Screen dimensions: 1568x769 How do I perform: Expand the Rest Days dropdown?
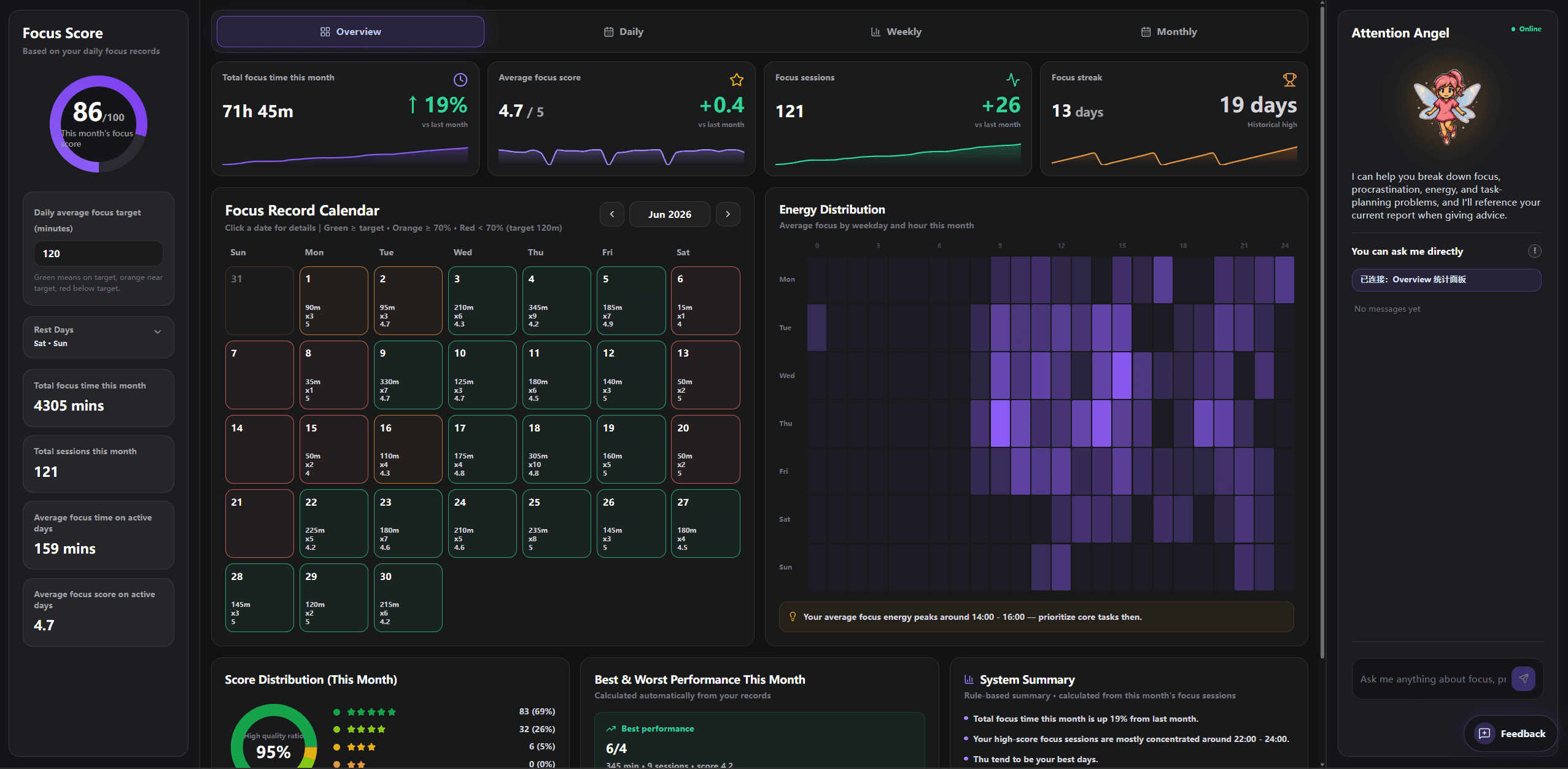98,336
